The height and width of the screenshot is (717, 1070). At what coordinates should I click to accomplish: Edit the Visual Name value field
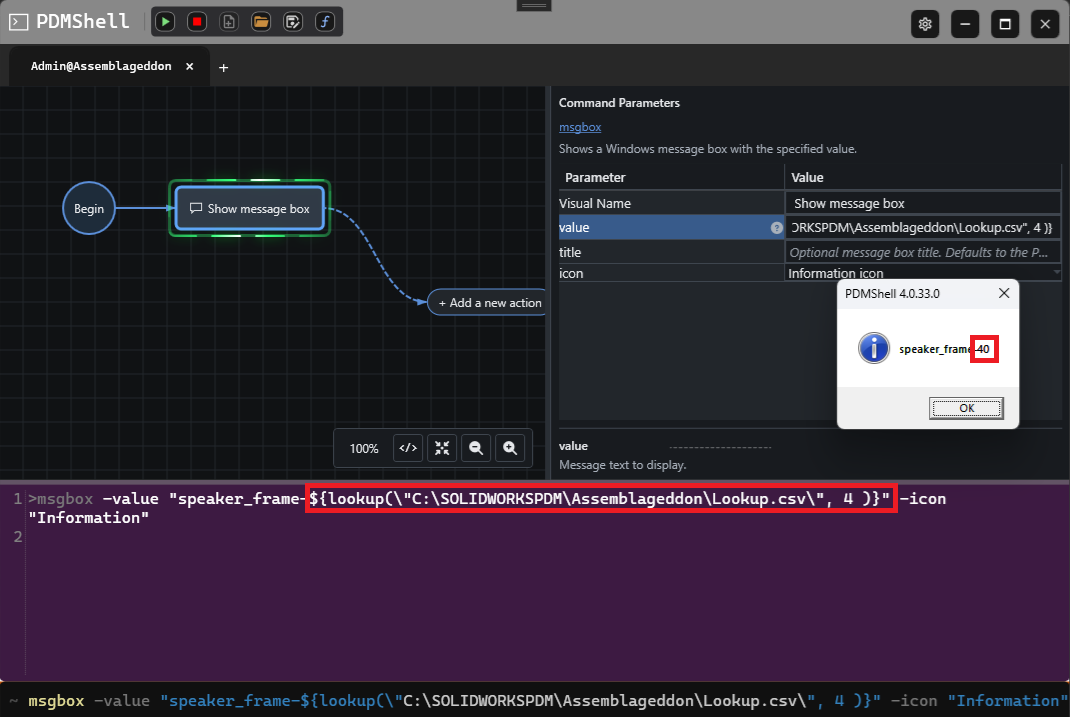(923, 203)
